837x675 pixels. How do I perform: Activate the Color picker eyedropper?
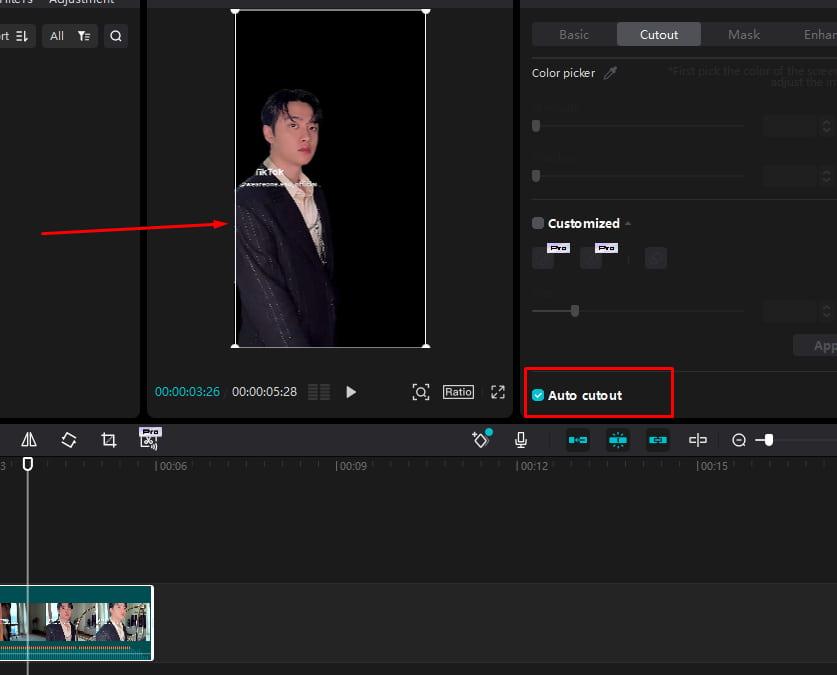click(610, 72)
